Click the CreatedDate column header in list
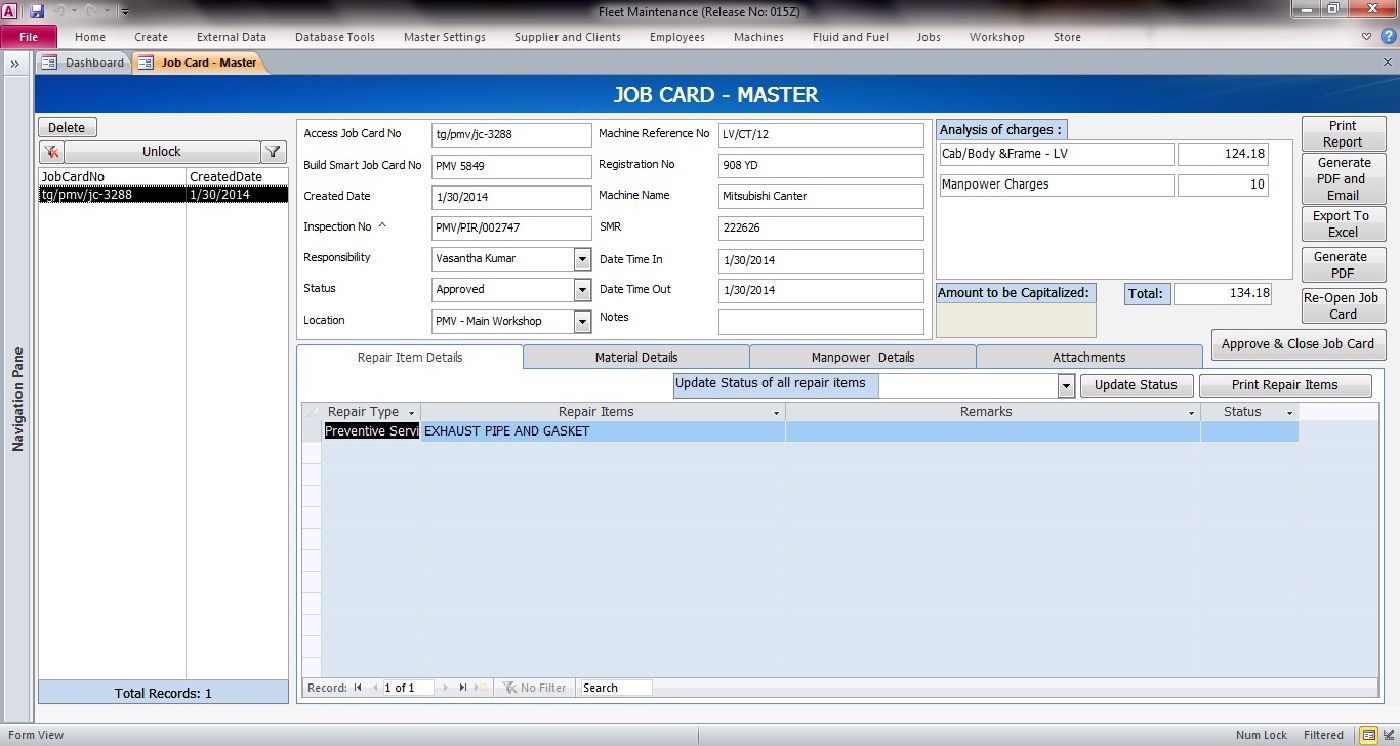 pos(237,177)
